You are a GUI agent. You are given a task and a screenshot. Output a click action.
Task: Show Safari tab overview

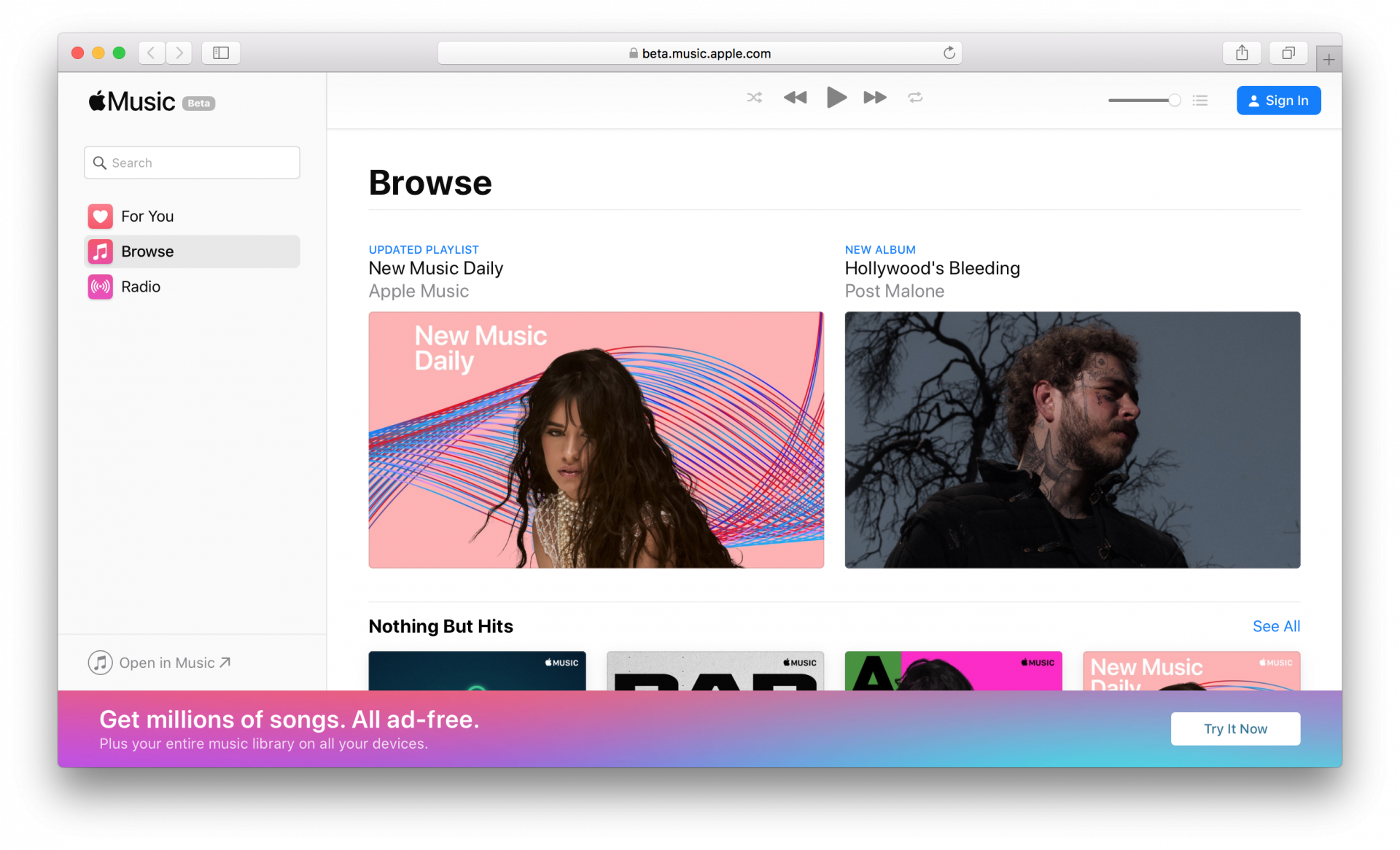pyautogui.click(x=1288, y=52)
